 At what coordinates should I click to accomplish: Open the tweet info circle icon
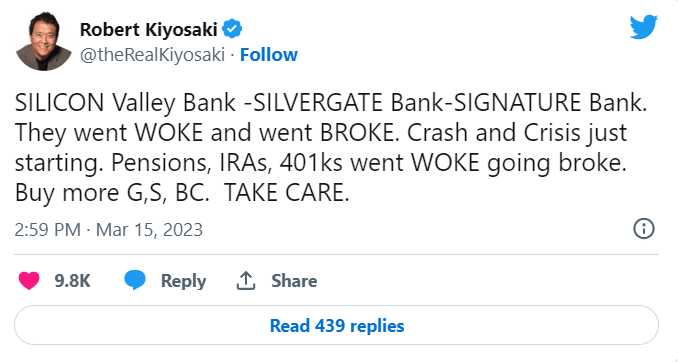coord(644,229)
